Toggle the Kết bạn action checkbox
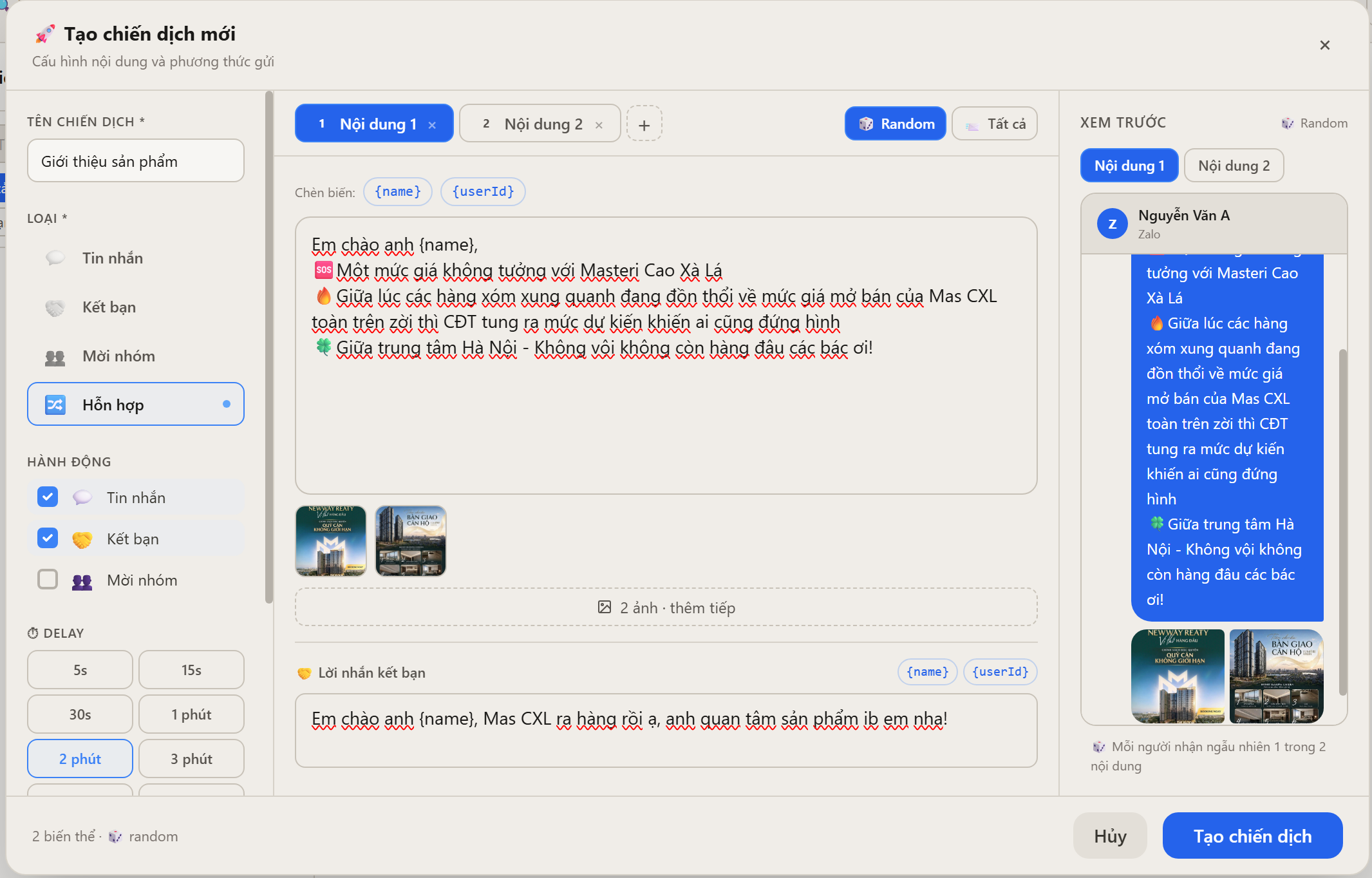Screen dimensions: 1372x878 tap(48, 538)
